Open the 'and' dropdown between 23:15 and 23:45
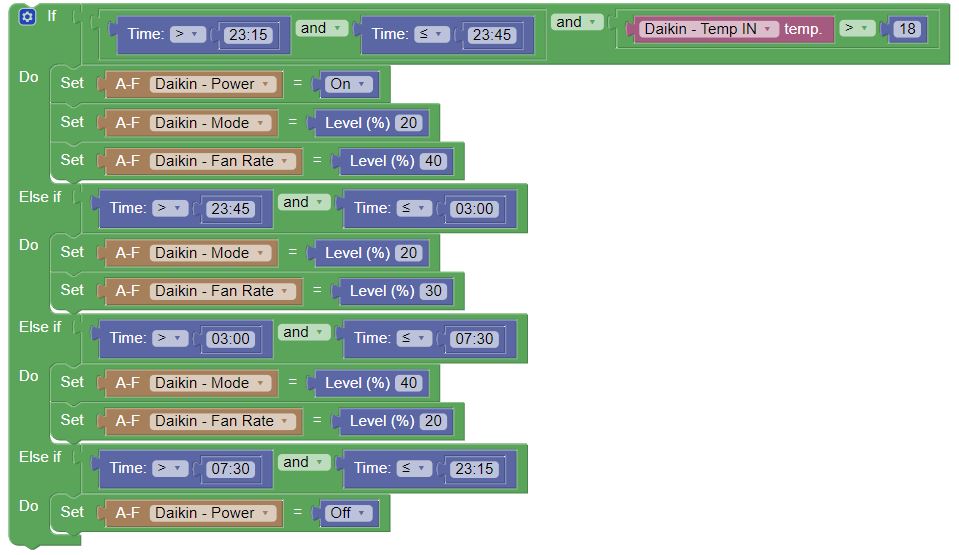The image size is (959, 555). (322, 28)
